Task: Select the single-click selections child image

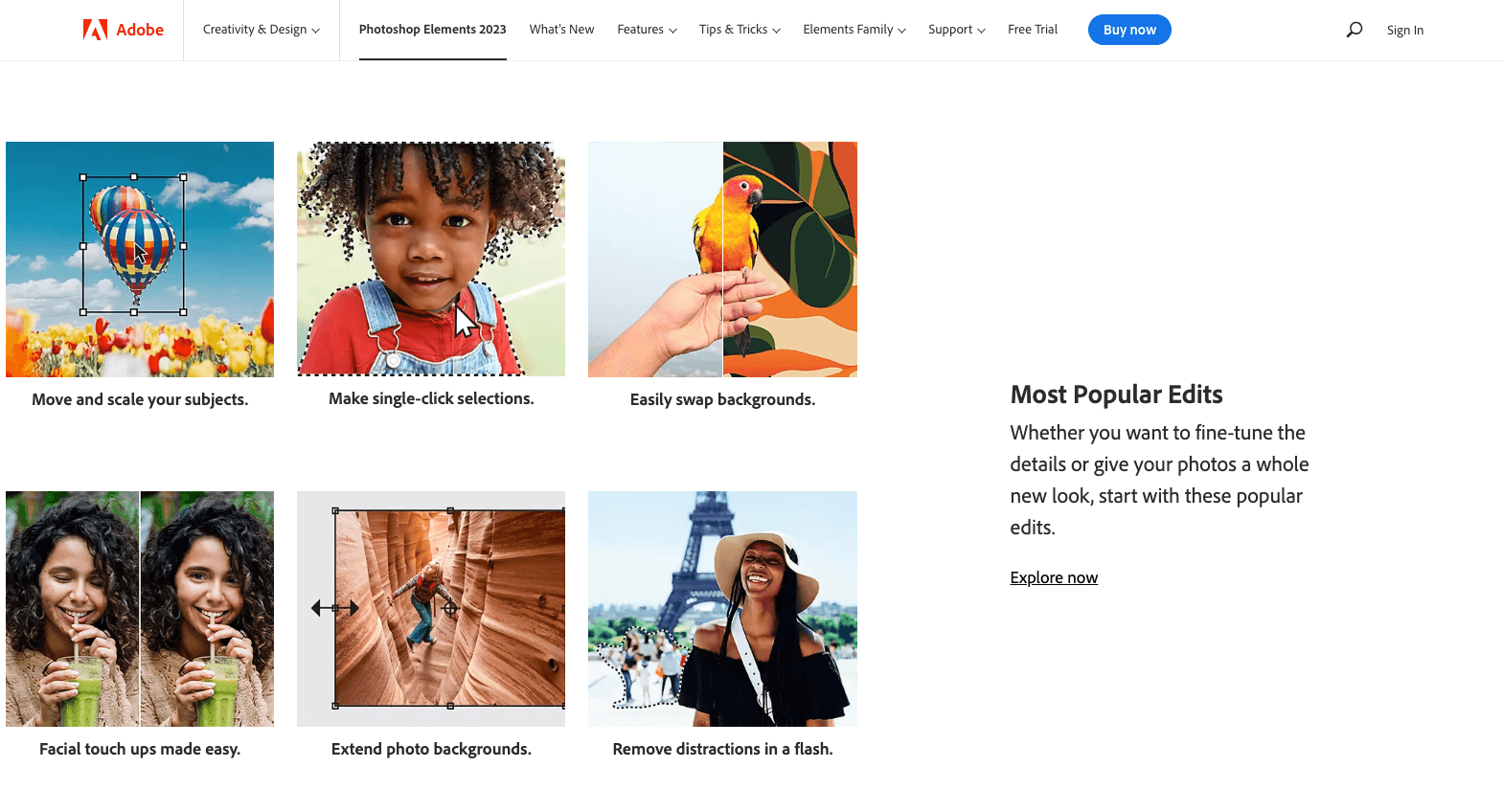Action: [x=431, y=259]
